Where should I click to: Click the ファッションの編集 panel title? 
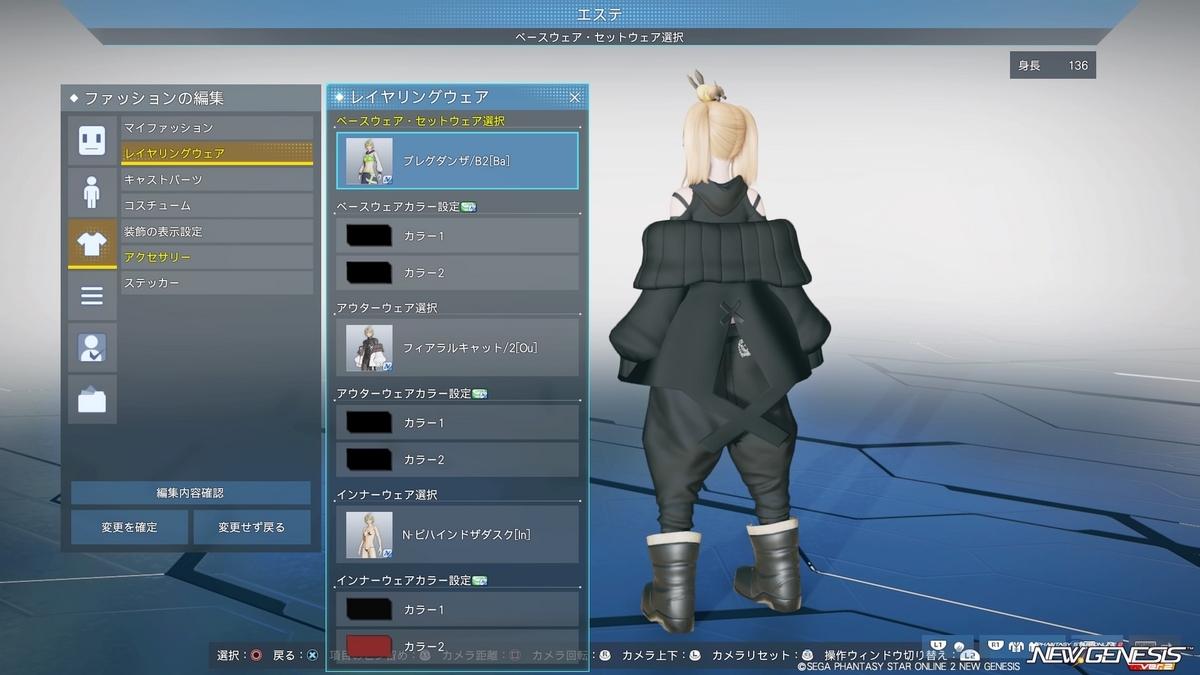tap(154, 98)
